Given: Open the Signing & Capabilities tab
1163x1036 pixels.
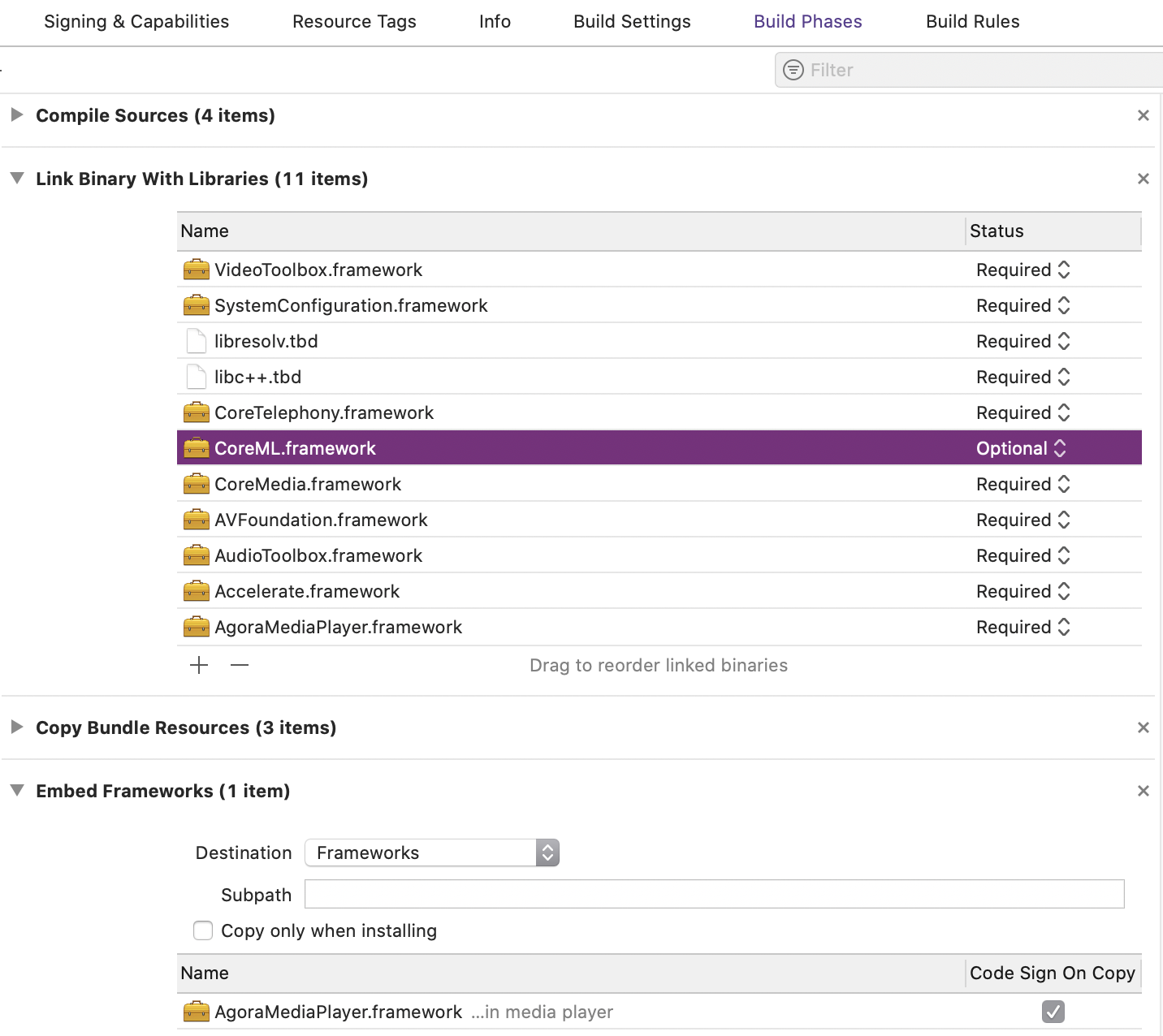Looking at the screenshot, I should [x=136, y=22].
